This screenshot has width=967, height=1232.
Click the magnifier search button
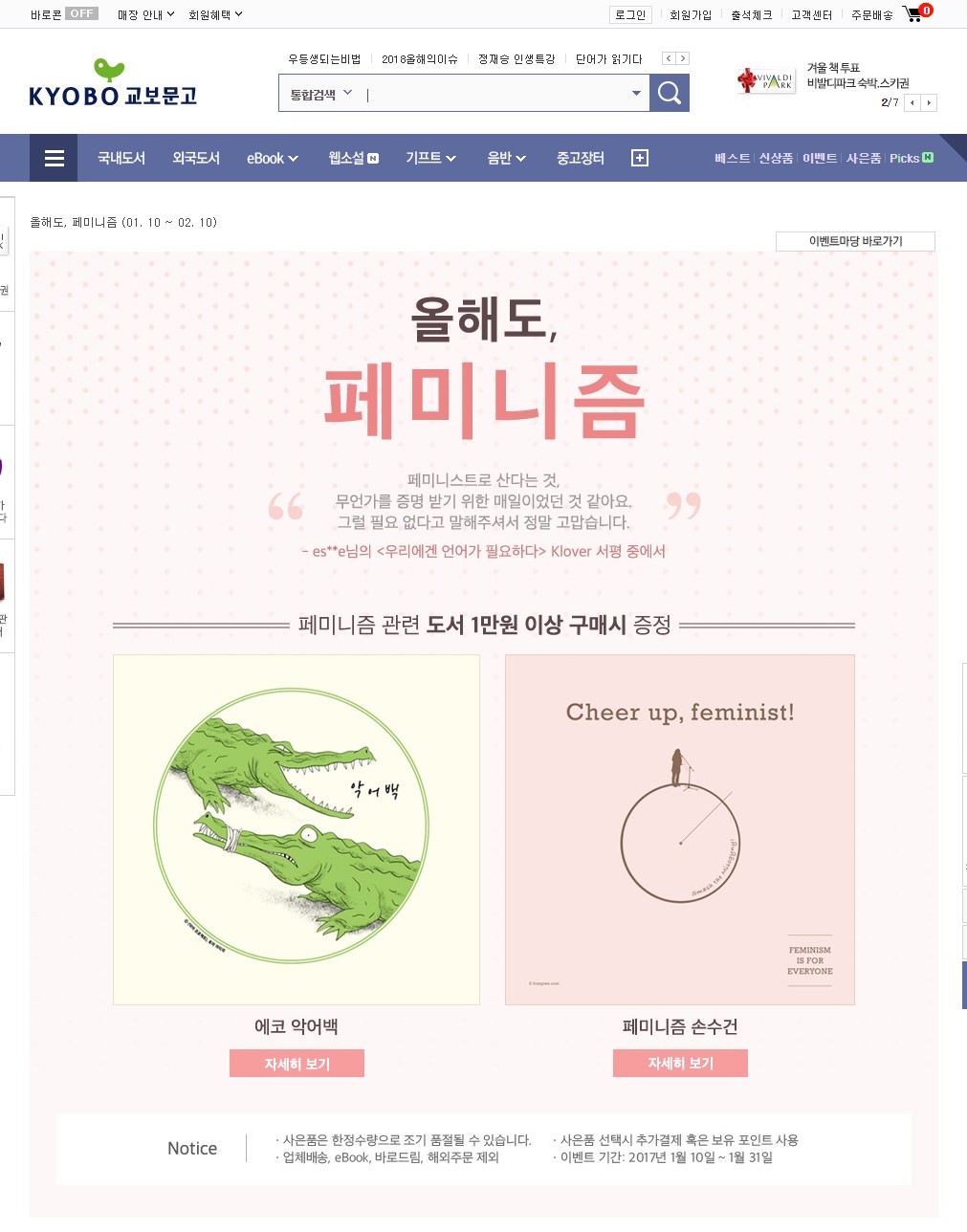point(670,93)
